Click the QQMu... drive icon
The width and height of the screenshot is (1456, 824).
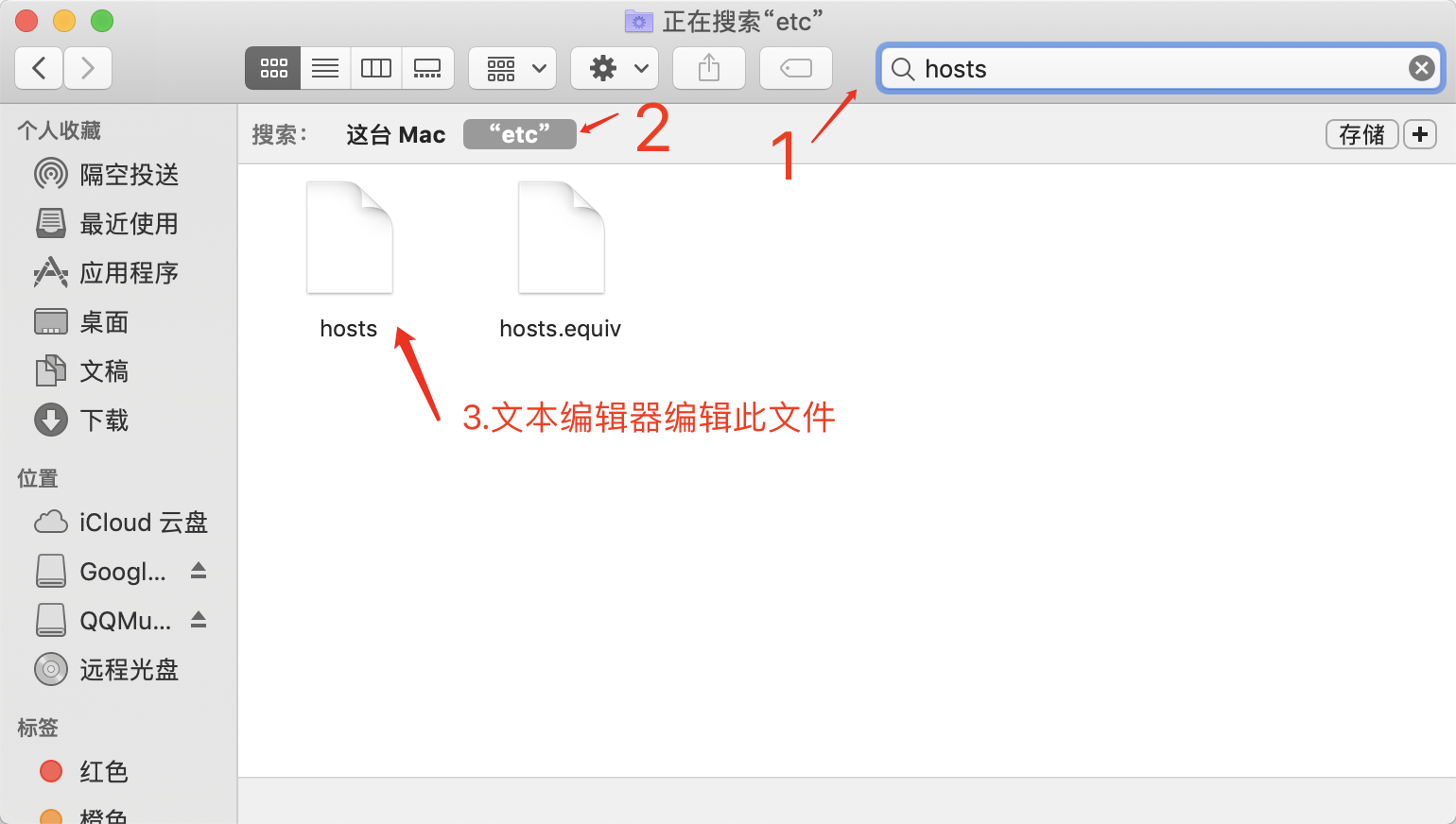coord(51,620)
